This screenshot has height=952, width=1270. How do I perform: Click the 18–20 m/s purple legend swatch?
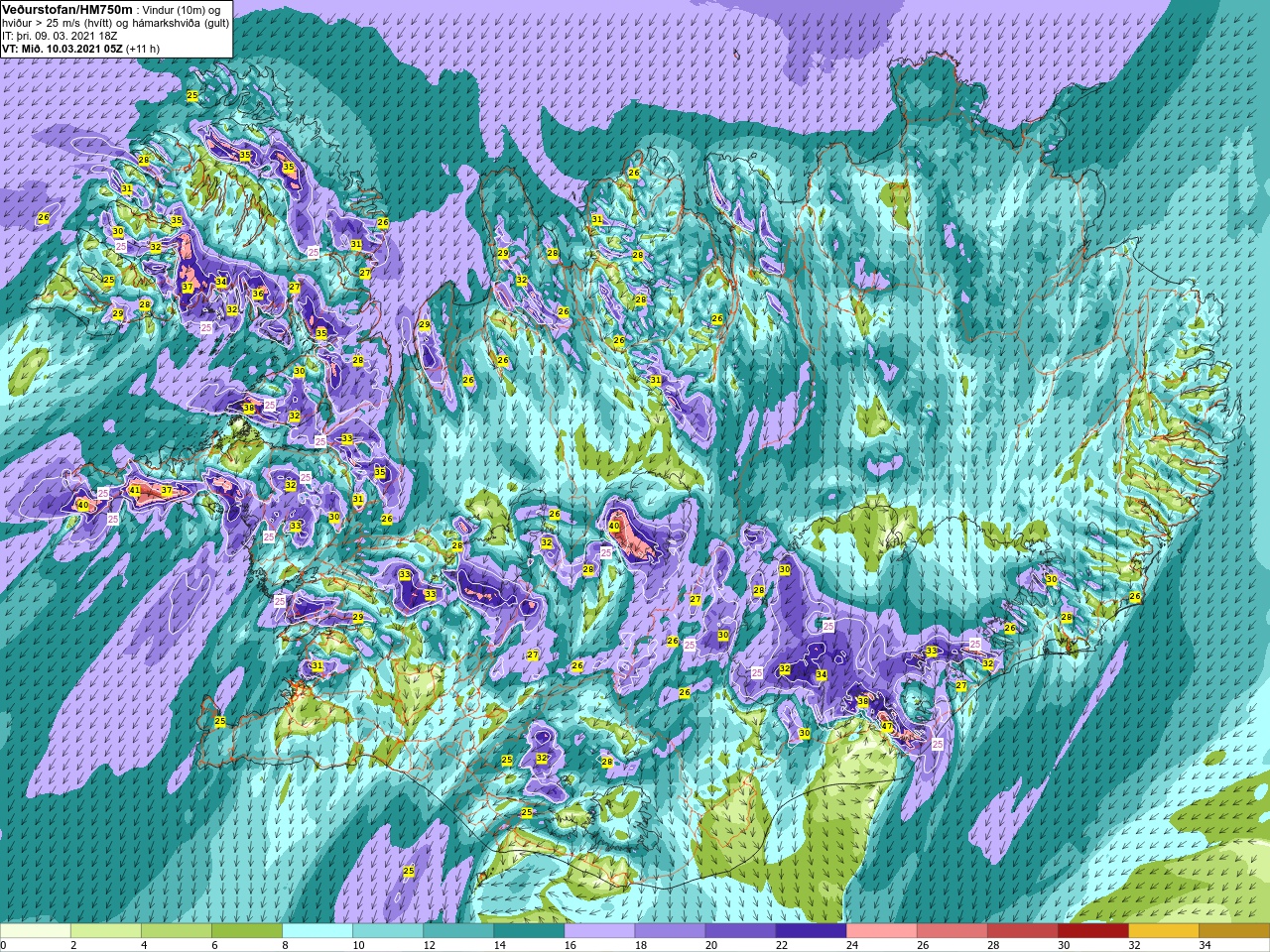670,931
